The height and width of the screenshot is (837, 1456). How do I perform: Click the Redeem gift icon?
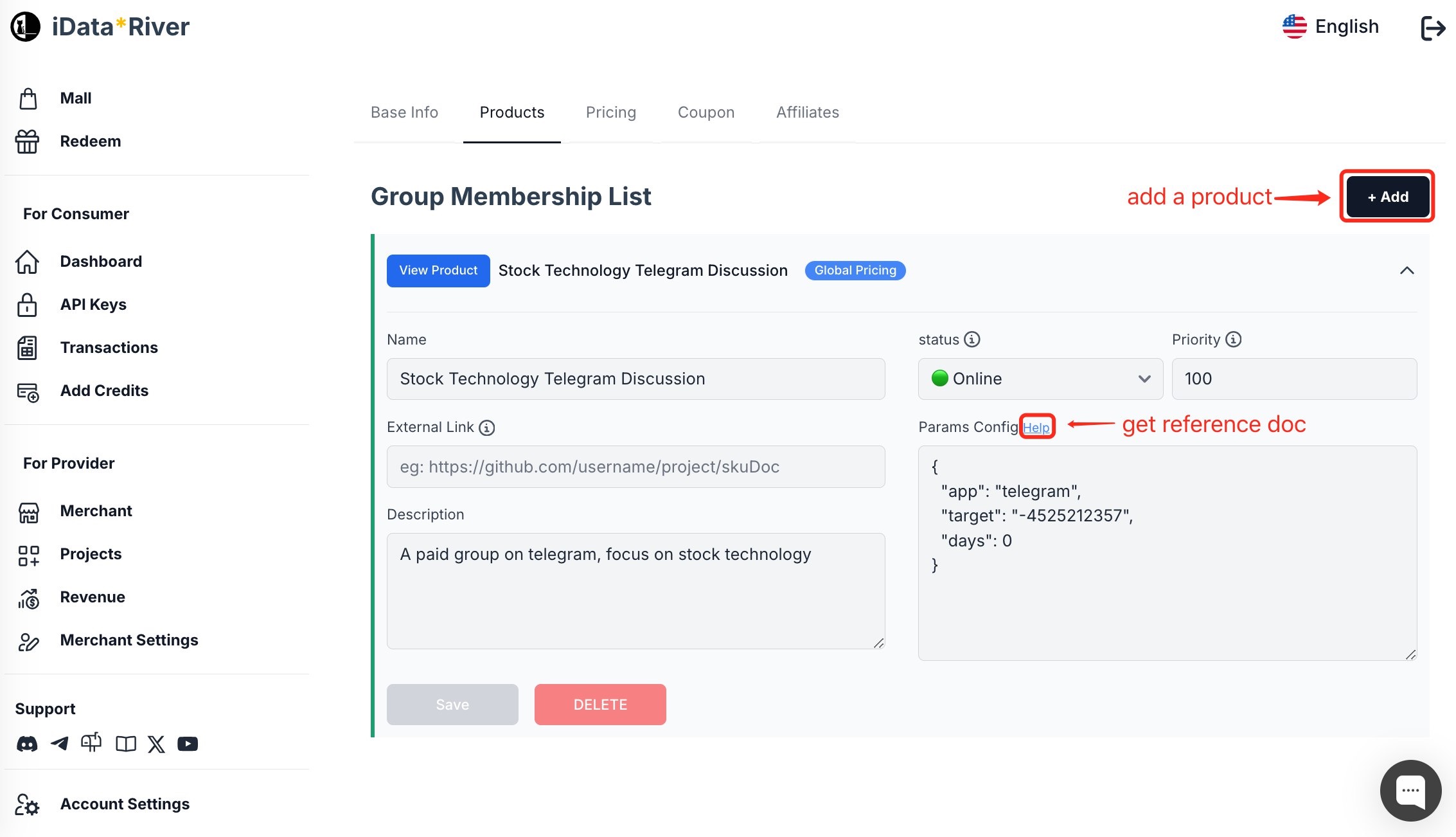pos(27,141)
